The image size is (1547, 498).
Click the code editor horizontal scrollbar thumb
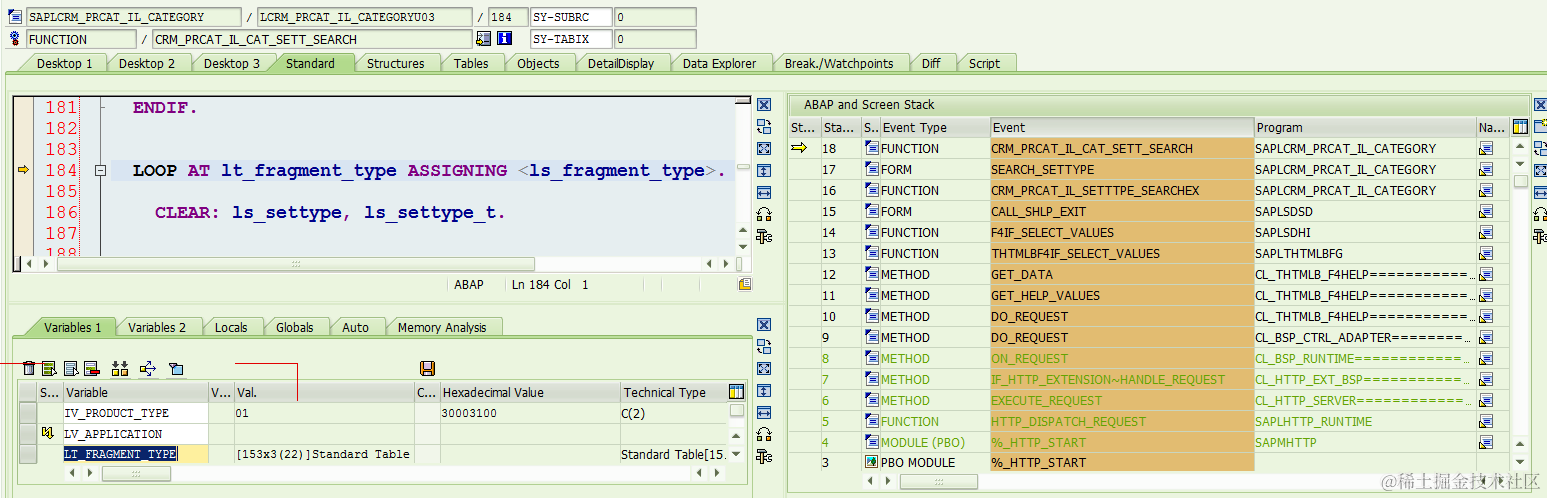tap(296, 264)
